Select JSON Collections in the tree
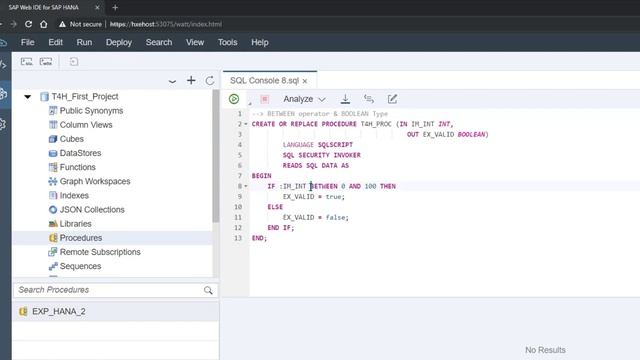 coord(92,209)
